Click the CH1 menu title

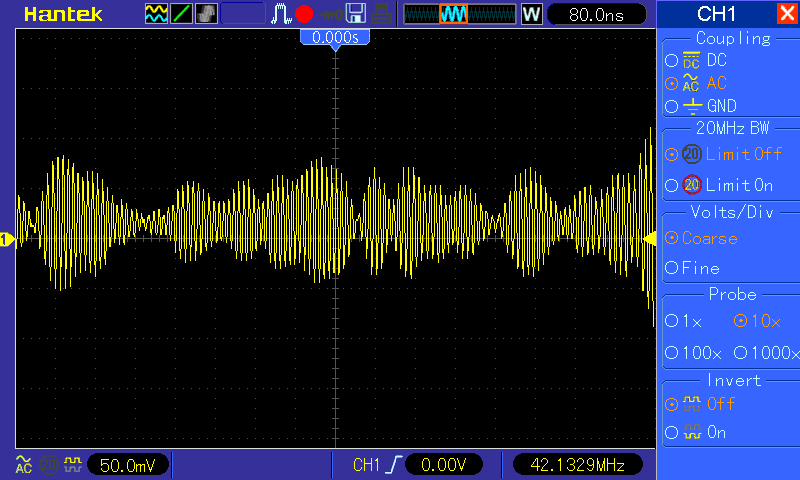(716, 14)
